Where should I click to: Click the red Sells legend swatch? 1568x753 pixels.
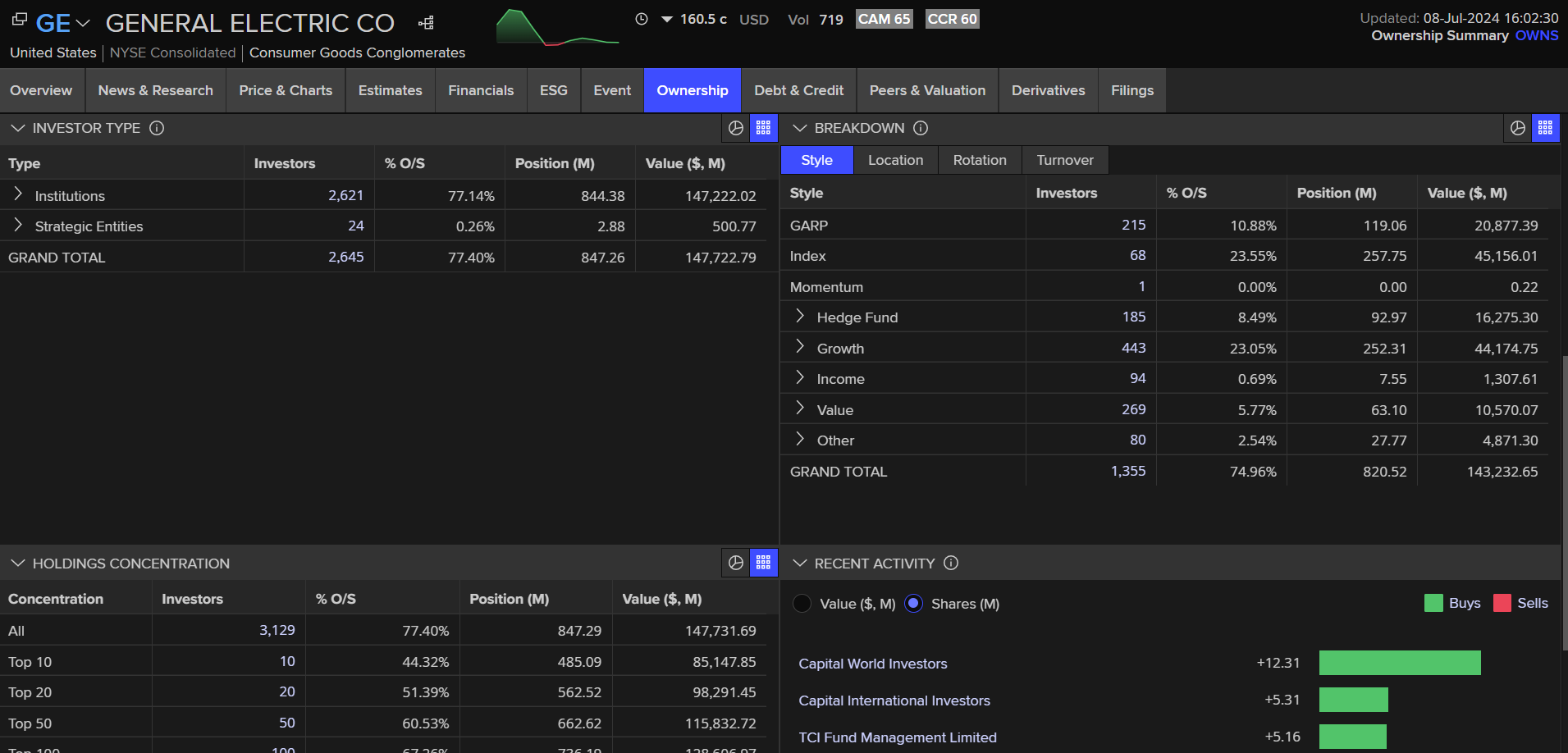coord(1502,603)
